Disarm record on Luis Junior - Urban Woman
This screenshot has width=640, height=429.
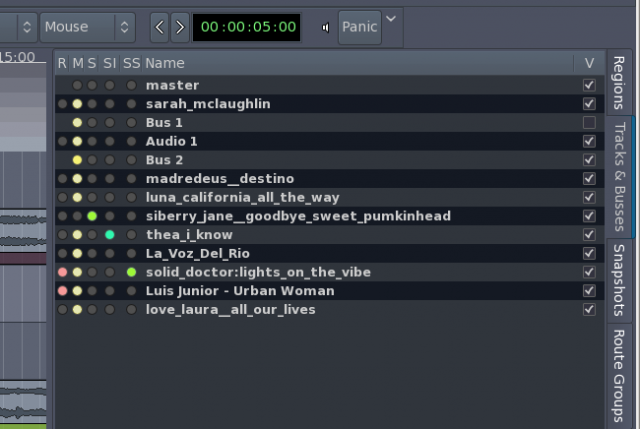(63, 291)
